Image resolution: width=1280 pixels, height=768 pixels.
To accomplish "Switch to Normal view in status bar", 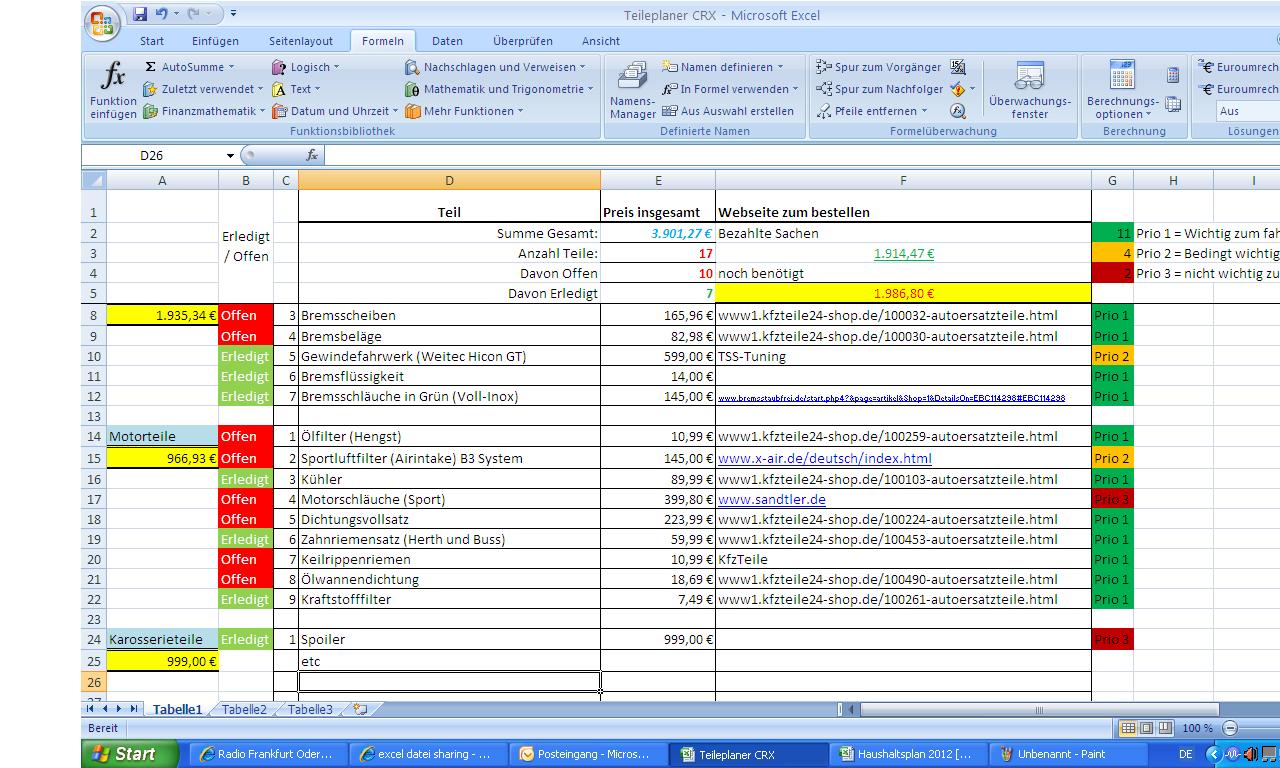I will [x=1128, y=728].
